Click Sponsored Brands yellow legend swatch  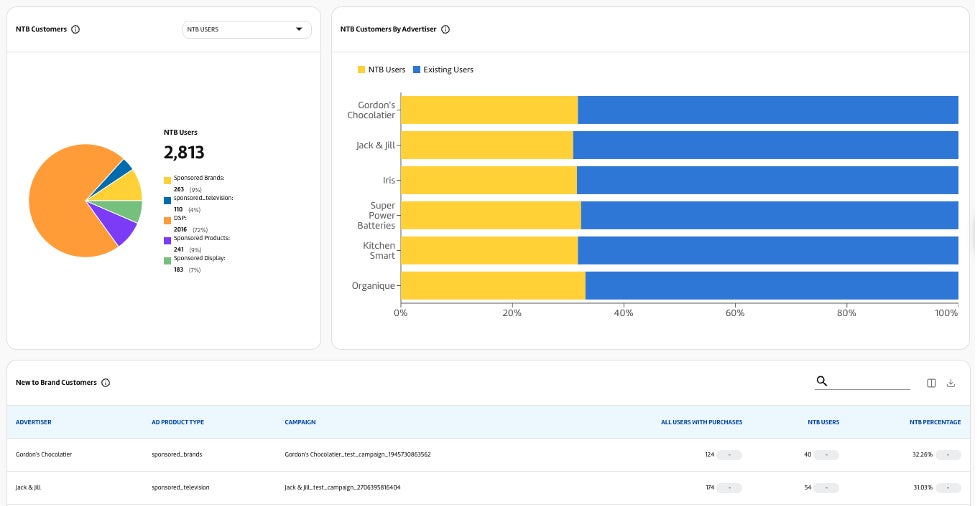tap(168, 180)
